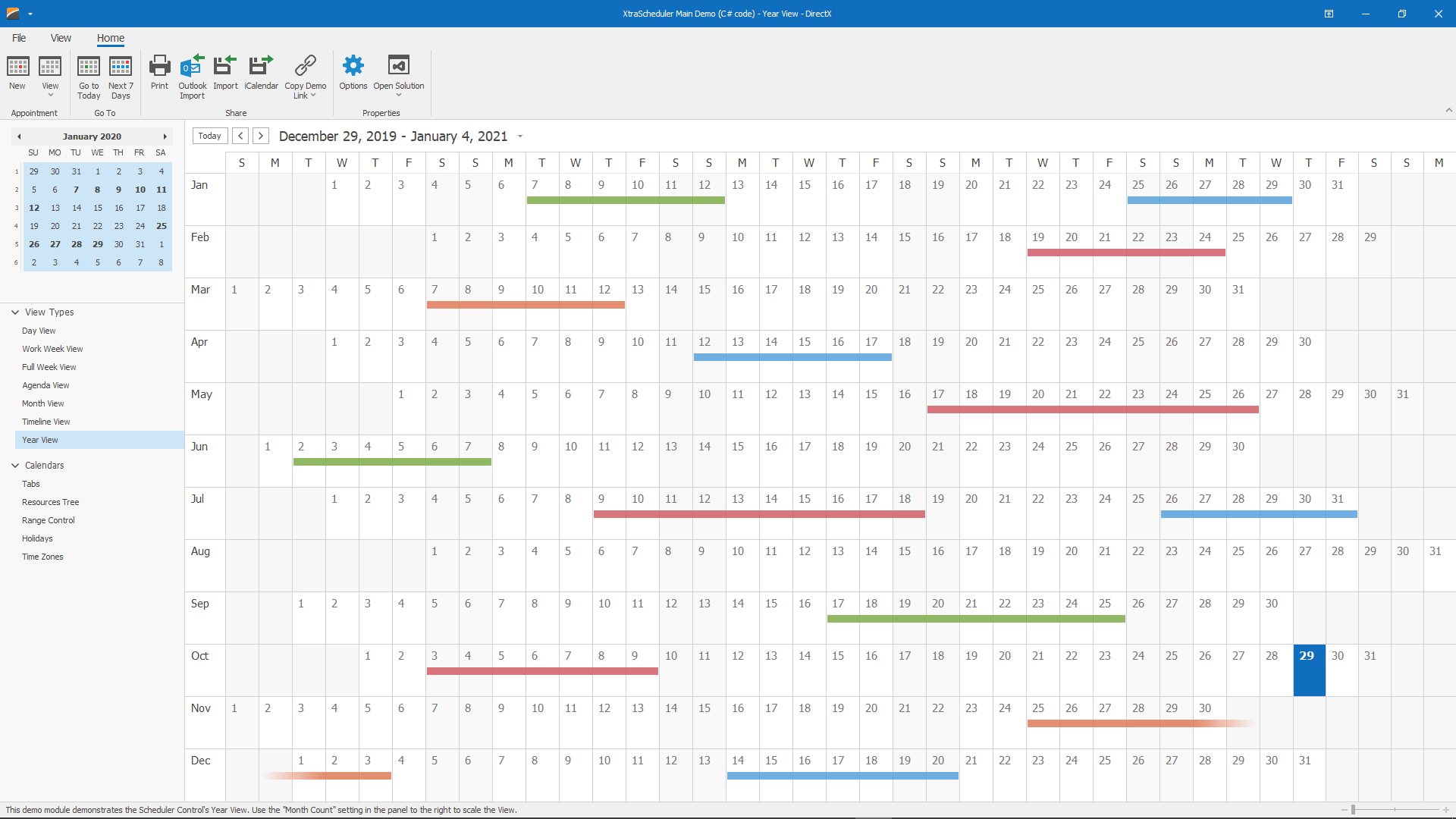Open Outlook Import
The height and width of the screenshot is (819, 1456).
tap(192, 74)
